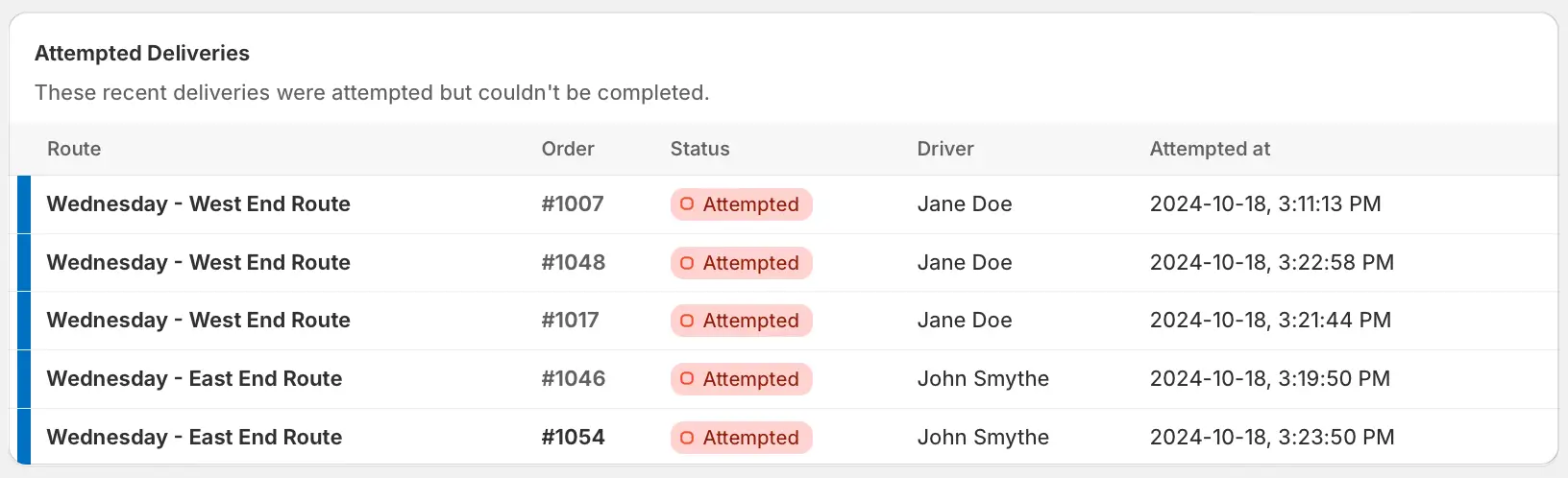Click the Attempted status badge for order #1017
Viewport: 1568px width, 478px height.
(x=741, y=321)
